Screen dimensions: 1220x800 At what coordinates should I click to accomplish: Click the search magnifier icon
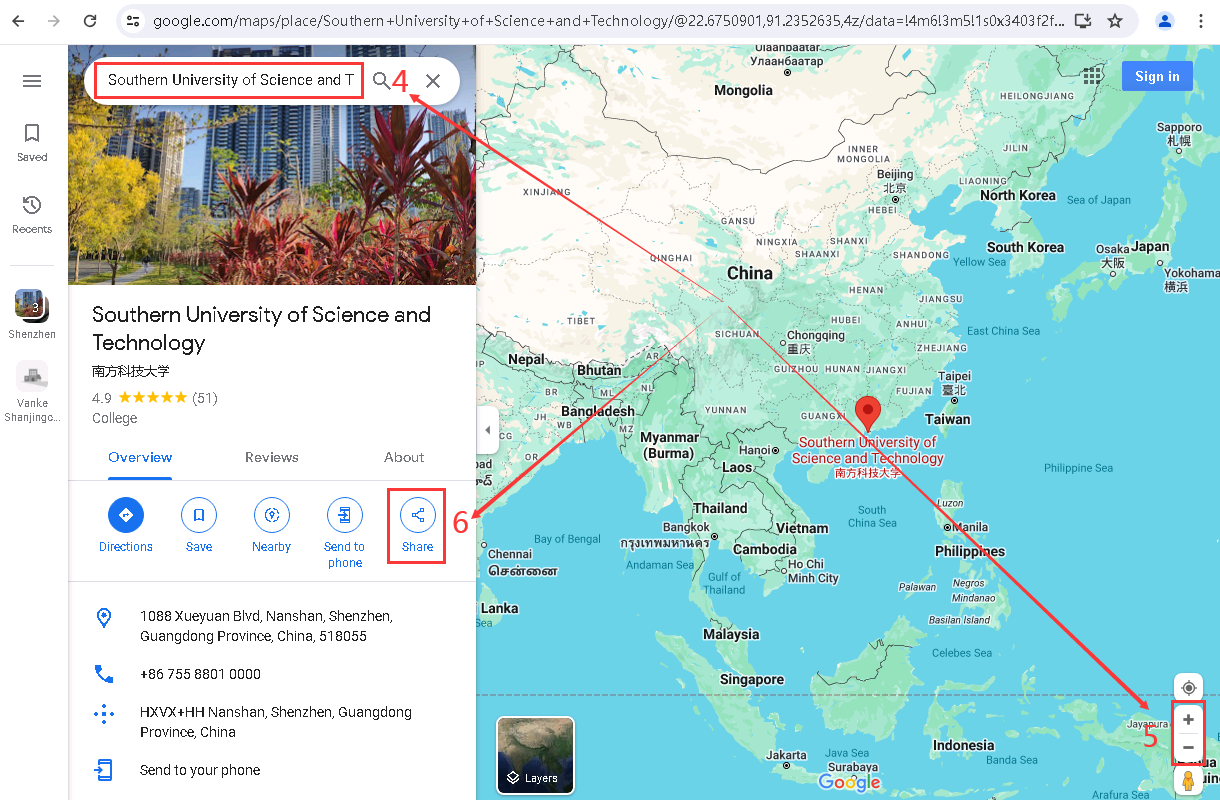pos(381,80)
